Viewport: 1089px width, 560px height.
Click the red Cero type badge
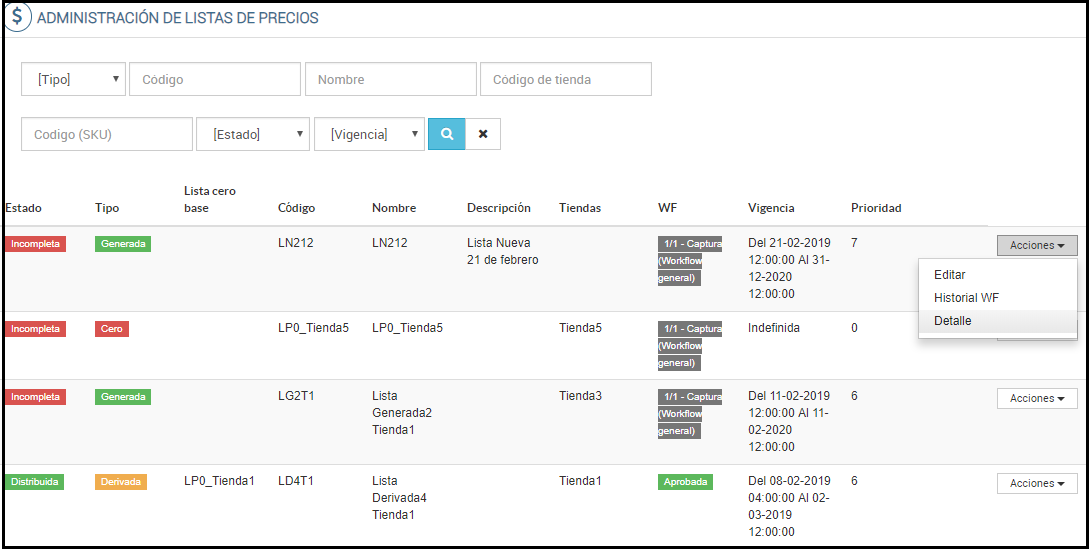pos(111,328)
